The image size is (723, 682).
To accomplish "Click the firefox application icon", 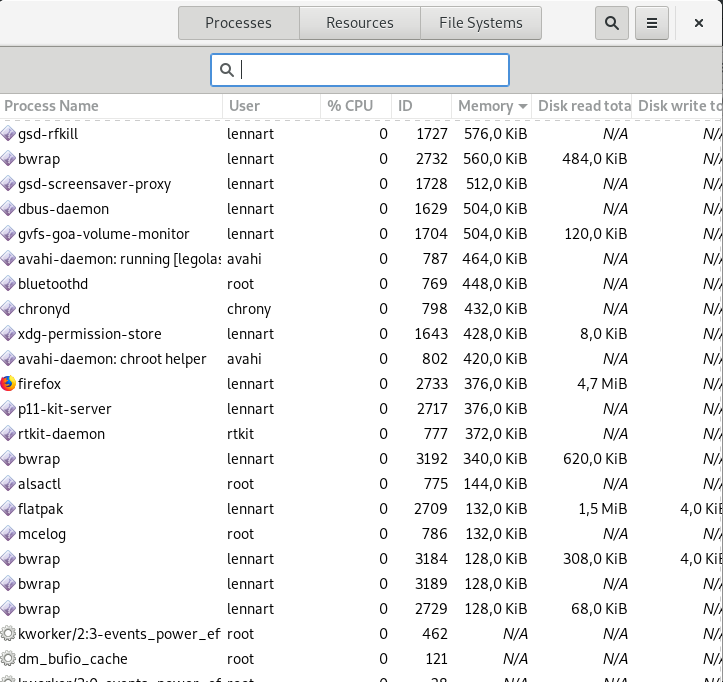I will [x=8, y=384].
